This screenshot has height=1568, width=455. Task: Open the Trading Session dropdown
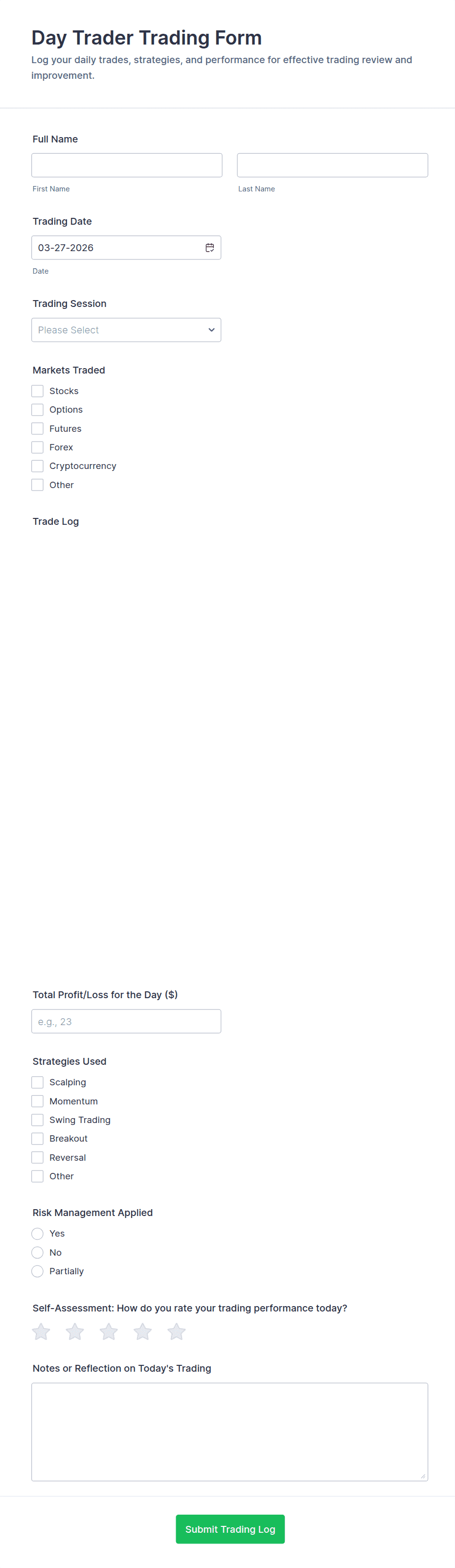[x=126, y=330]
